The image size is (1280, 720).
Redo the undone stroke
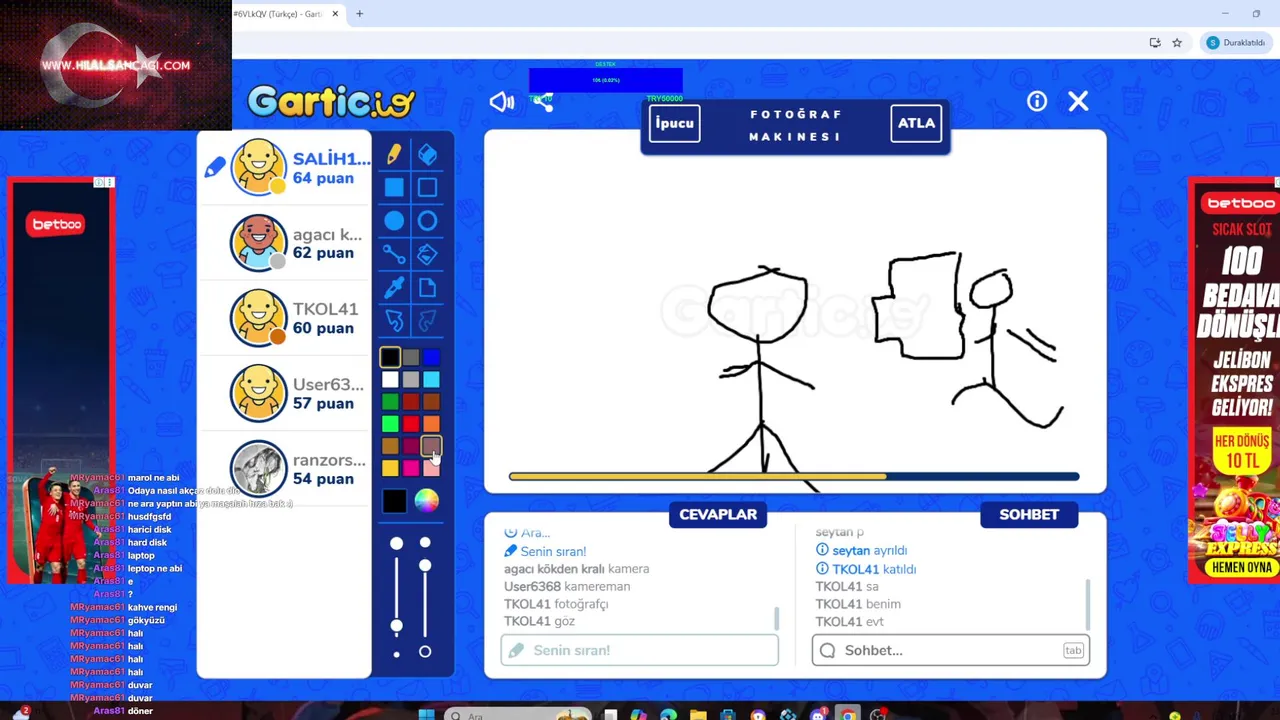pos(427,321)
